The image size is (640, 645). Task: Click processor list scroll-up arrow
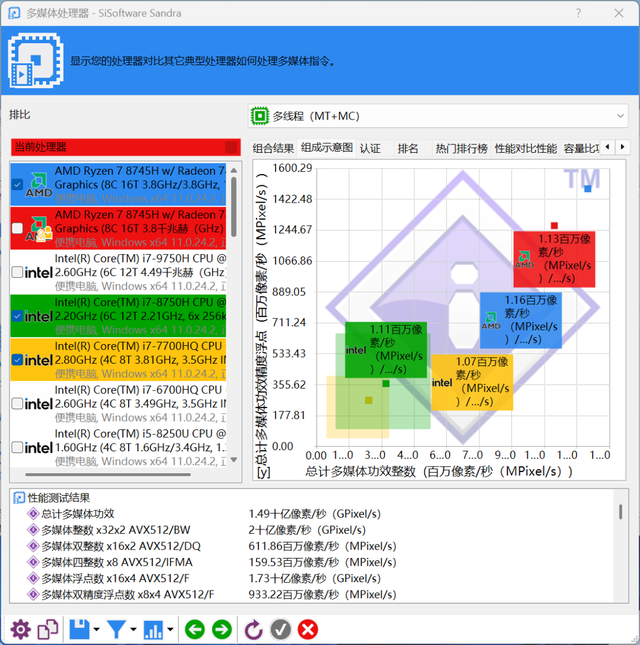click(x=234, y=170)
